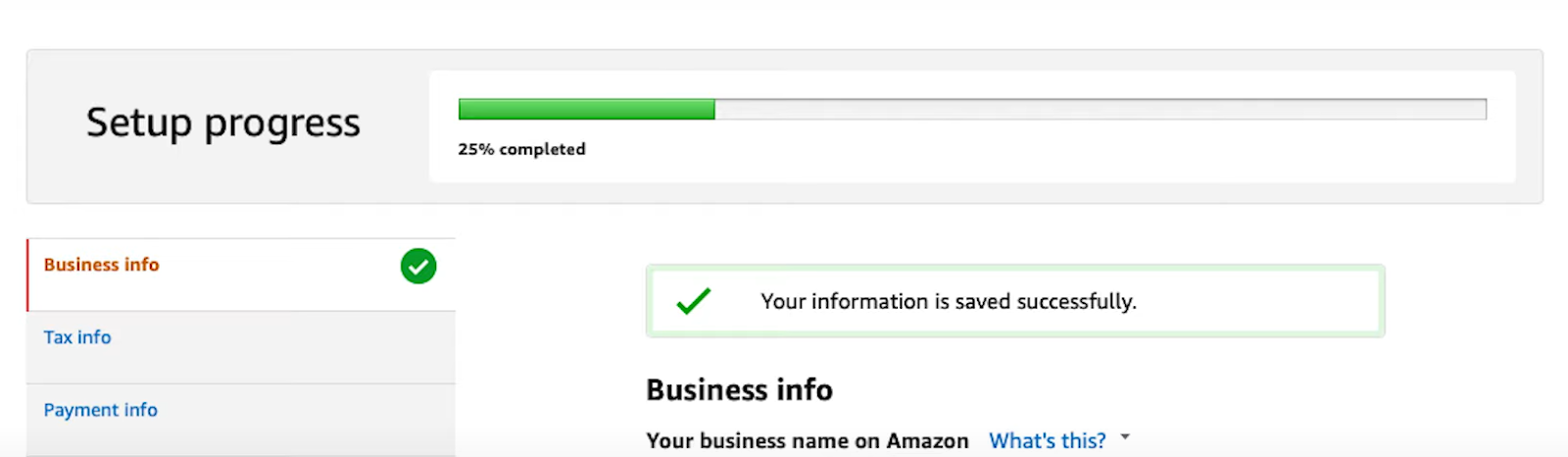Click the empty grey portion of progress bar
Screen dimensions: 1568x457
1101,109
